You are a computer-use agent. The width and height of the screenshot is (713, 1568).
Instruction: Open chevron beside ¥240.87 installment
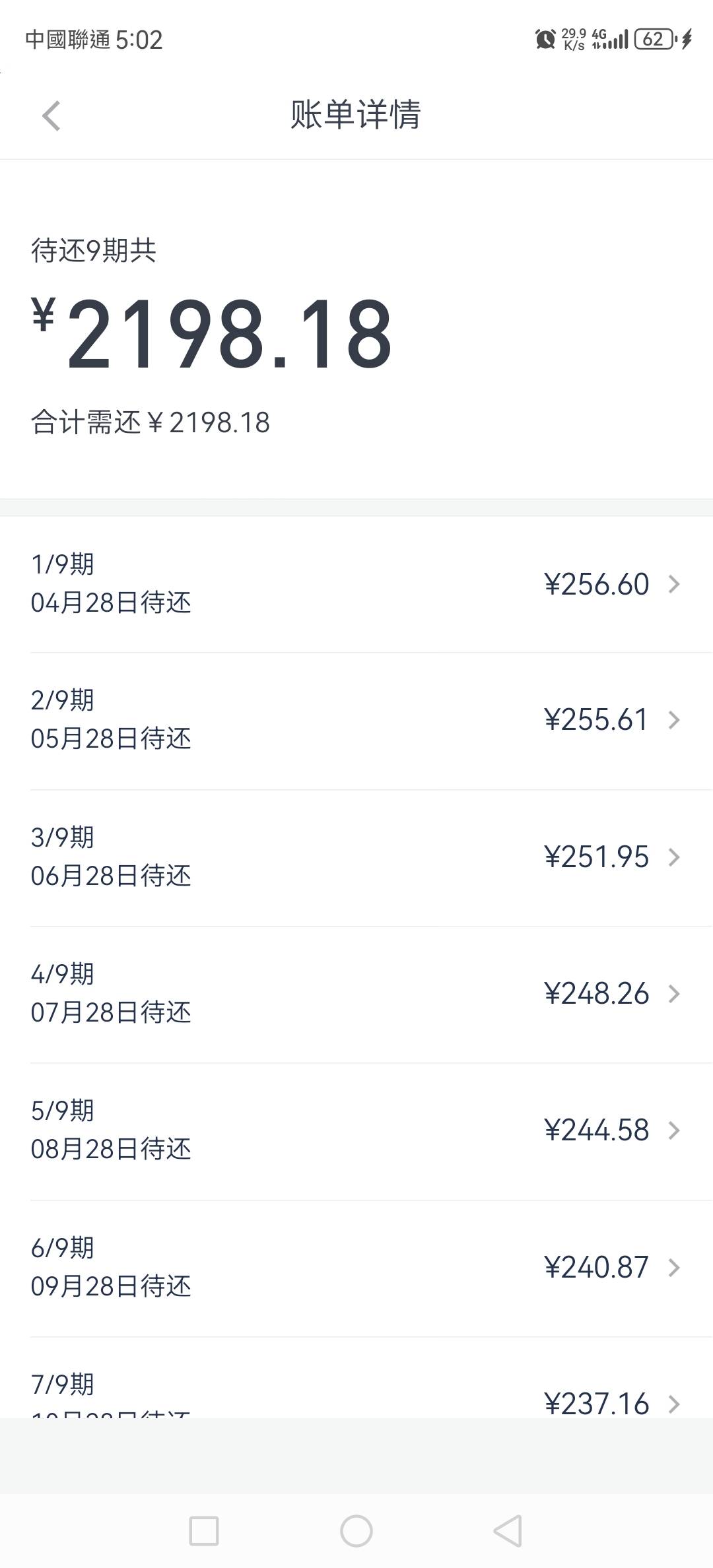pos(673,1268)
